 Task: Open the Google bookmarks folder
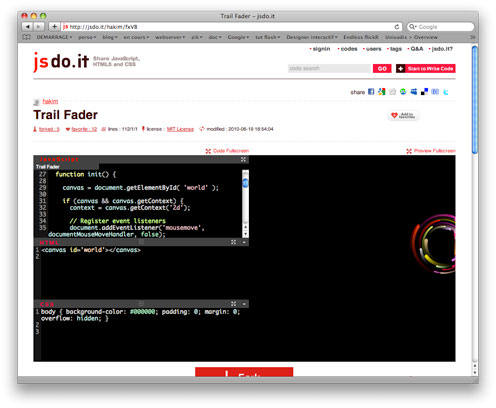[x=239, y=37]
